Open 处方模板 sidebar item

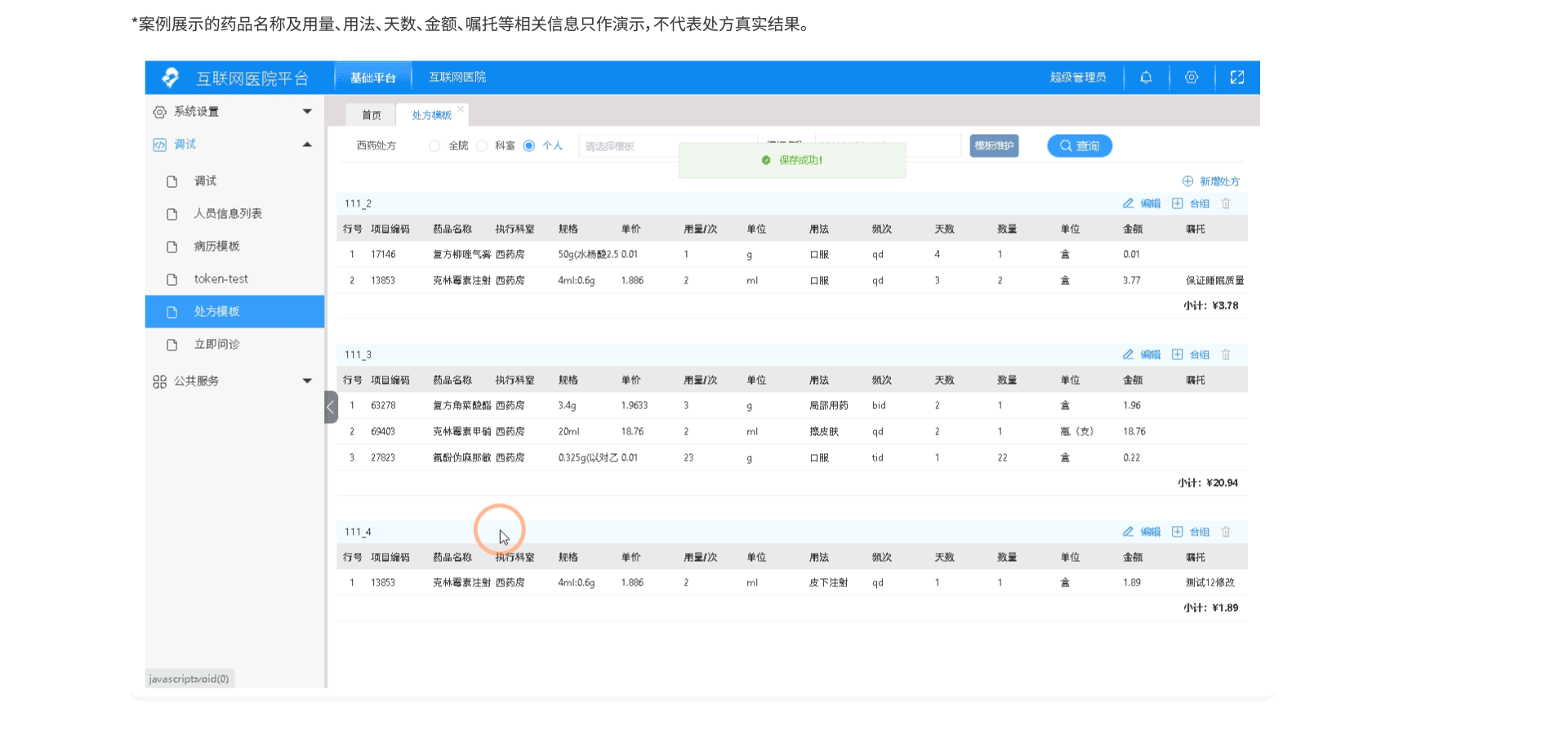click(234, 312)
